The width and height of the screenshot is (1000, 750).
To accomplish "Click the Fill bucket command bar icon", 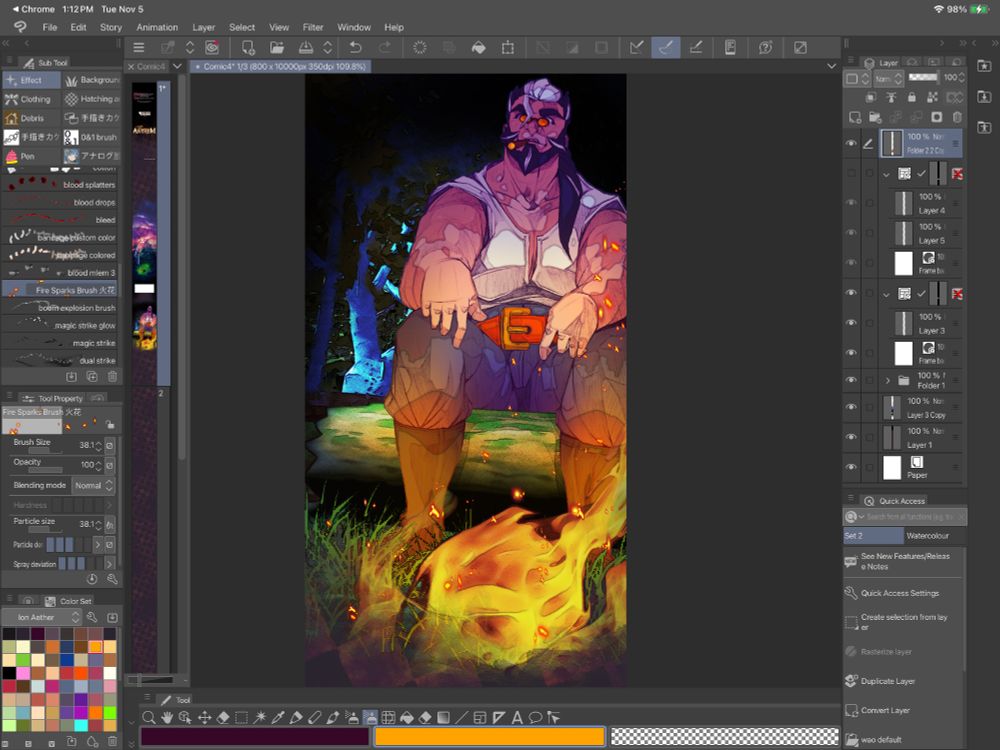I will (478, 47).
